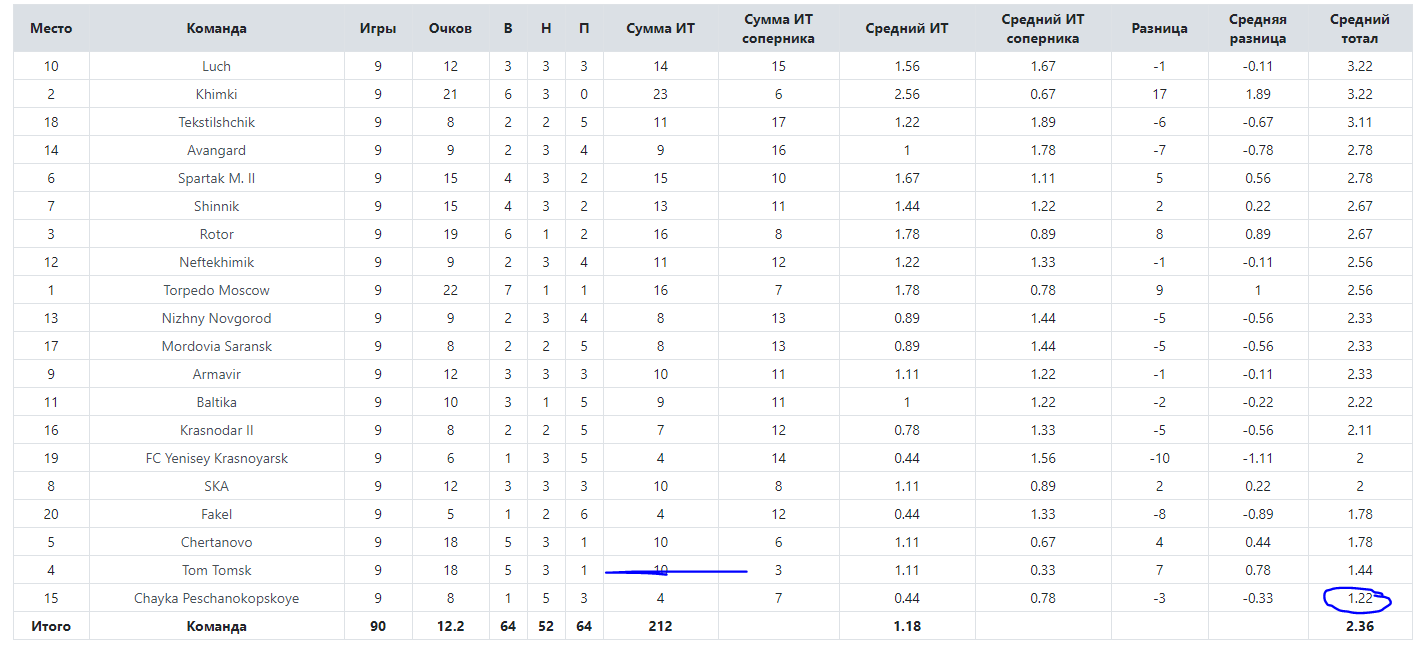Click the Spartak M. II team name
1416x658 pixels.
216,178
